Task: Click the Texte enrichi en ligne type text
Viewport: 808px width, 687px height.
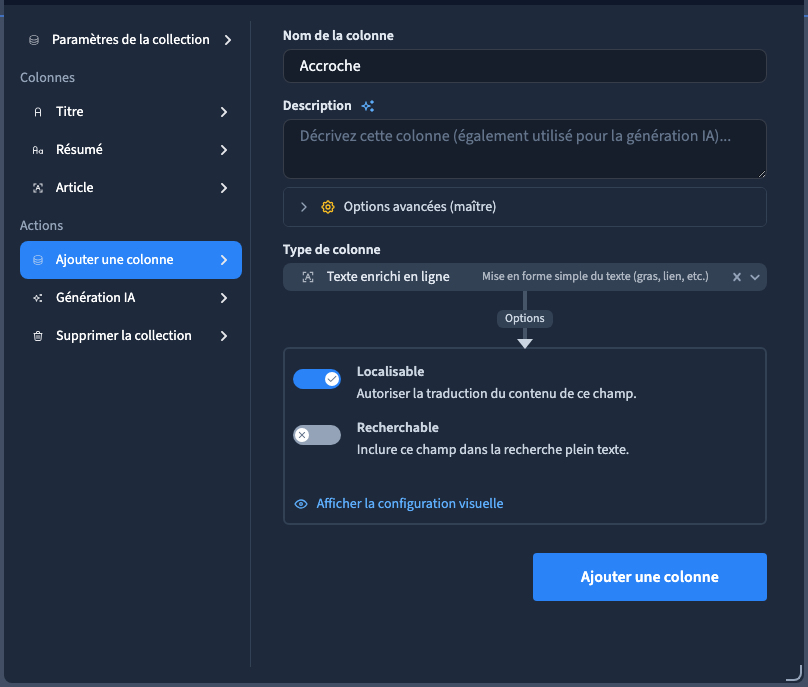Action: click(x=388, y=277)
